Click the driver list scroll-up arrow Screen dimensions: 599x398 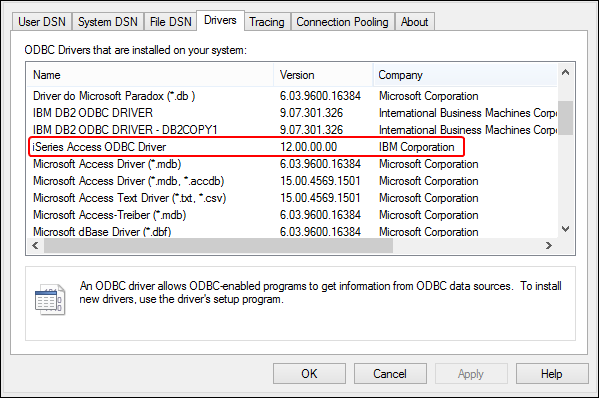[566, 72]
